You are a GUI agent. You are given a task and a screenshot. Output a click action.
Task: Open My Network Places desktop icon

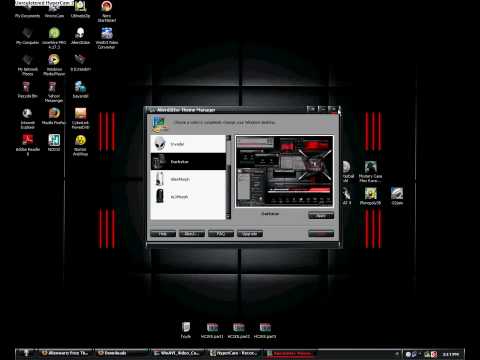(x=27, y=65)
